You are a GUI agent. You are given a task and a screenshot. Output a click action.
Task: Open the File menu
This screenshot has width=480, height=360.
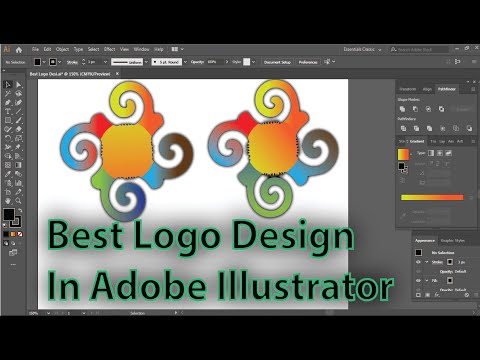click(35, 49)
